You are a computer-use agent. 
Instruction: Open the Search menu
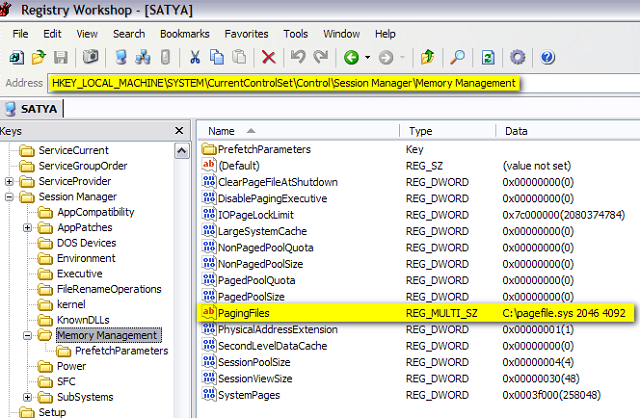[129, 34]
